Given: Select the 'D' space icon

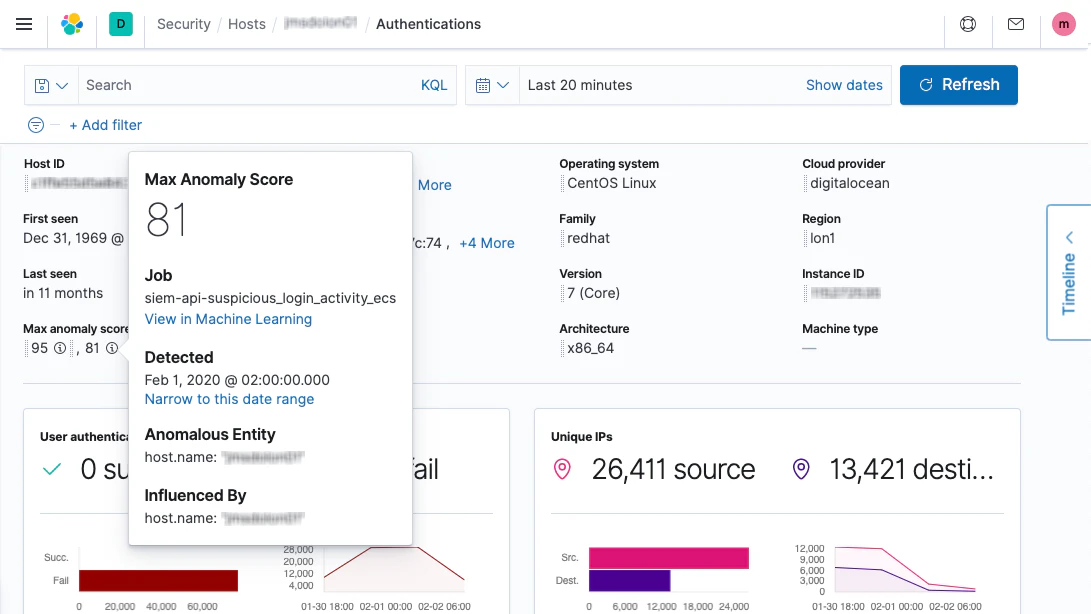Looking at the screenshot, I should pyautogui.click(x=120, y=24).
